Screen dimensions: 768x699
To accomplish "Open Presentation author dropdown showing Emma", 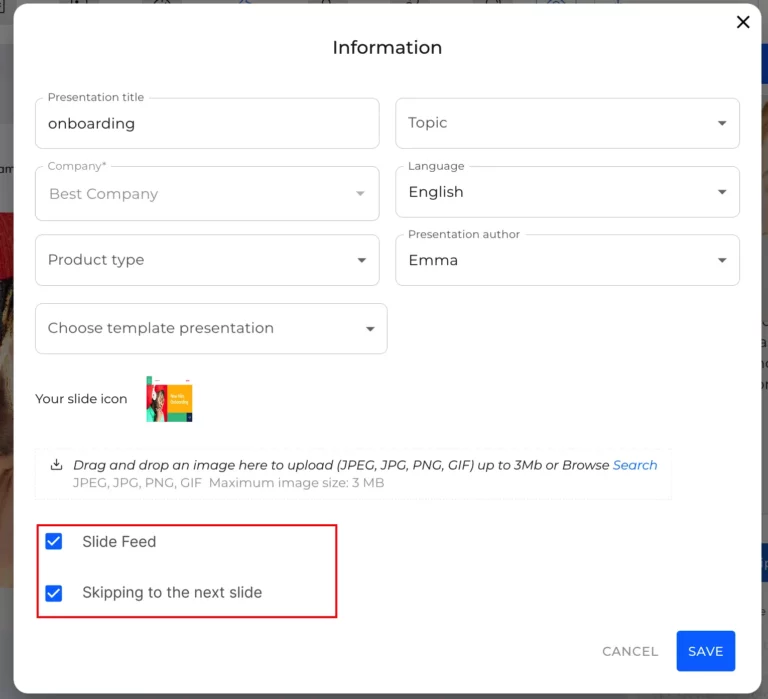I will point(567,260).
